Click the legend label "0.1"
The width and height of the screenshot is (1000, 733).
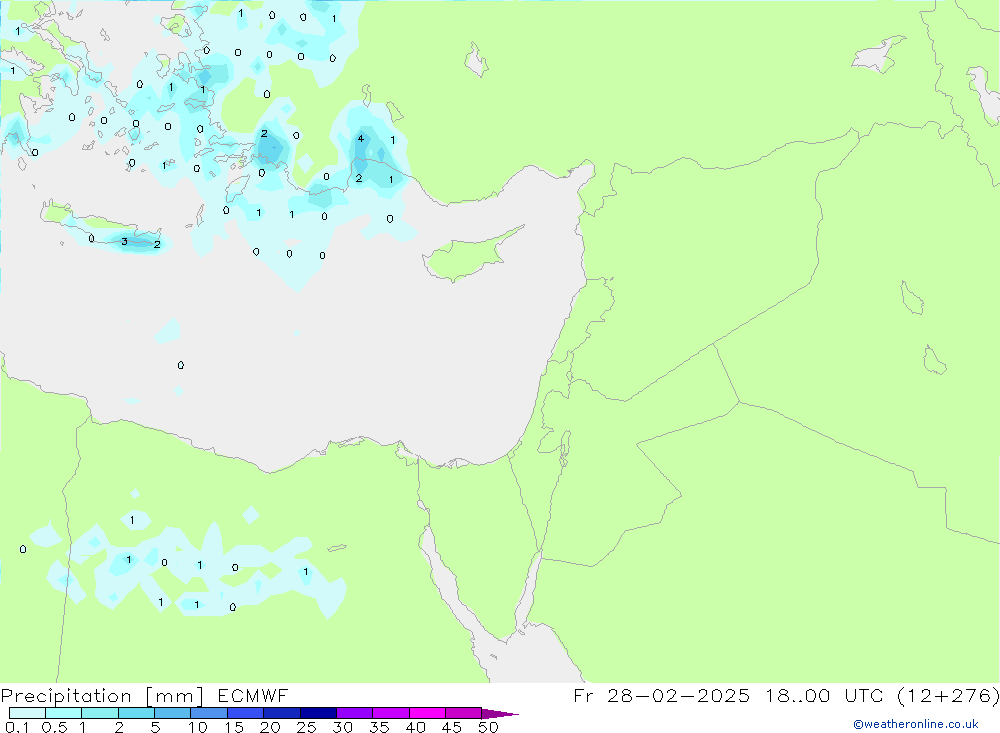tap(17, 727)
